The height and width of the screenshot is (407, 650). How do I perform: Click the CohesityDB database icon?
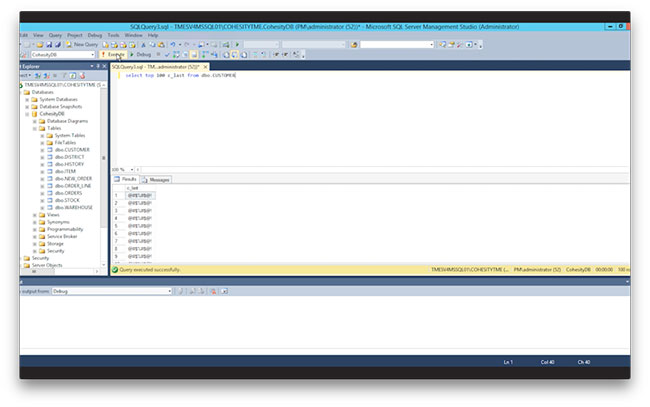point(34,114)
